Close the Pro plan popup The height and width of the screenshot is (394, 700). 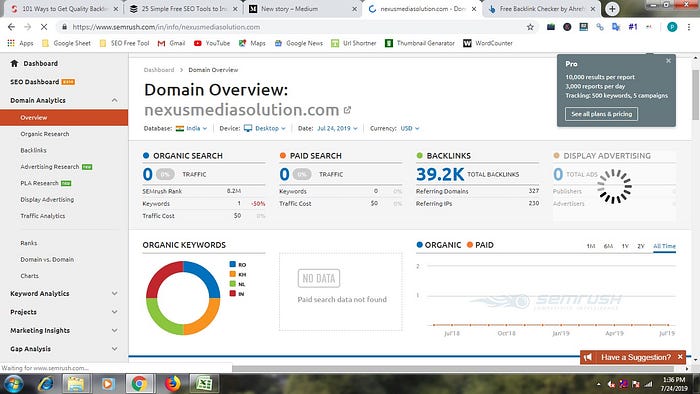coord(668,61)
